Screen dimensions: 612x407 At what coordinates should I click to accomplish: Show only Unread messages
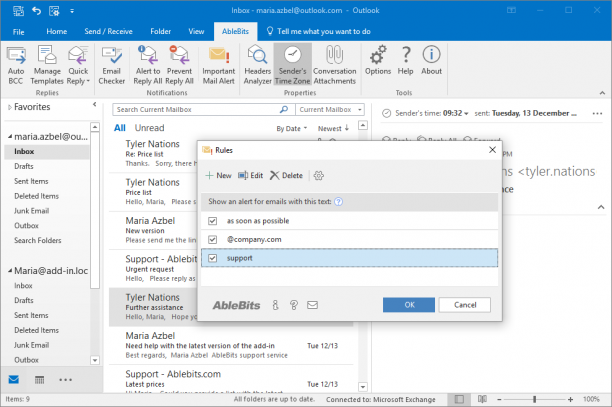(149, 128)
